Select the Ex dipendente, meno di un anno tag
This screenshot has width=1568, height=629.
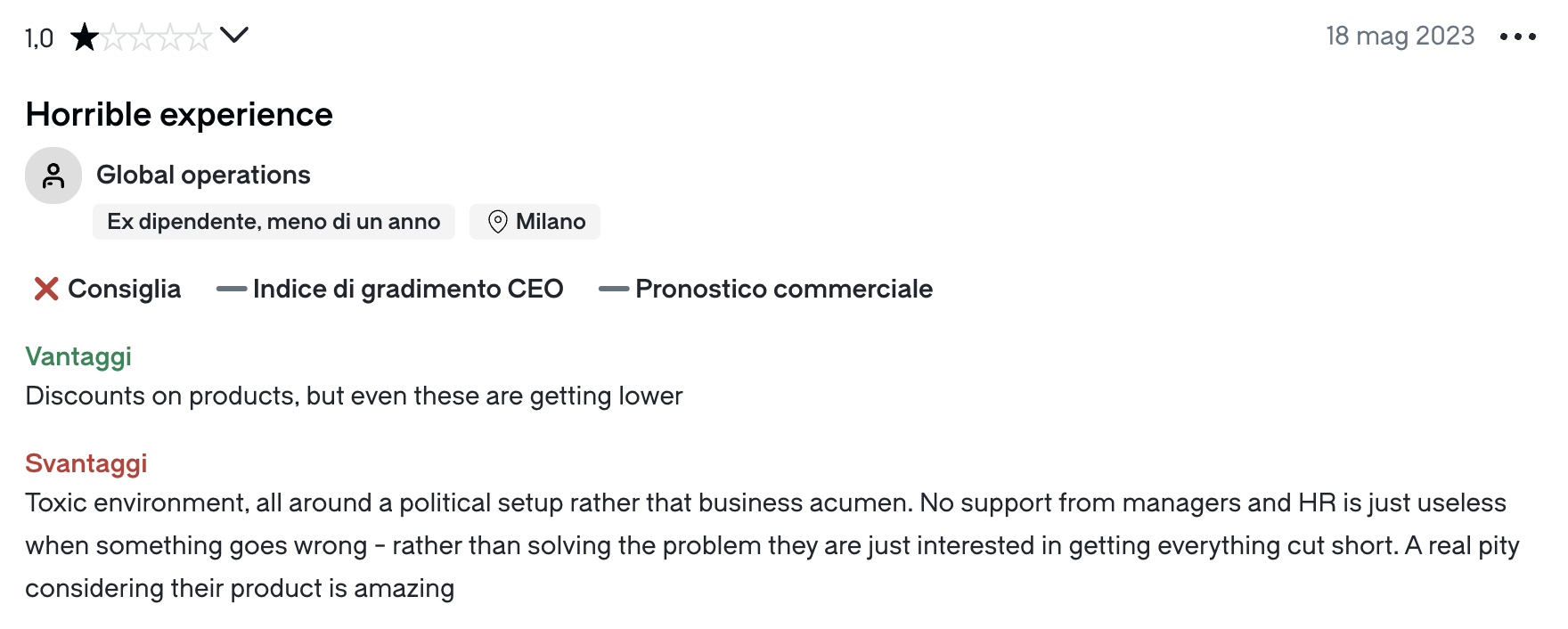274,222
